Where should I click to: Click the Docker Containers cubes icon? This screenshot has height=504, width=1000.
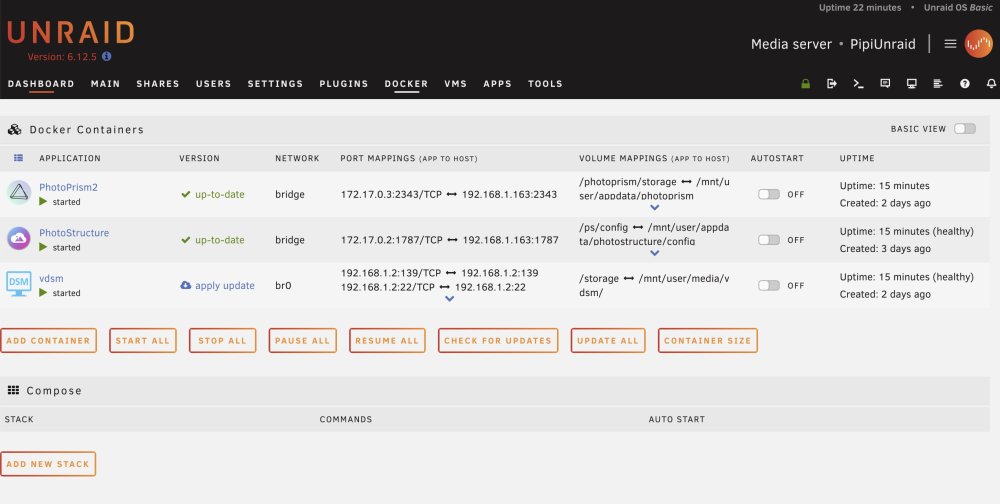click(x=14, y=130)
